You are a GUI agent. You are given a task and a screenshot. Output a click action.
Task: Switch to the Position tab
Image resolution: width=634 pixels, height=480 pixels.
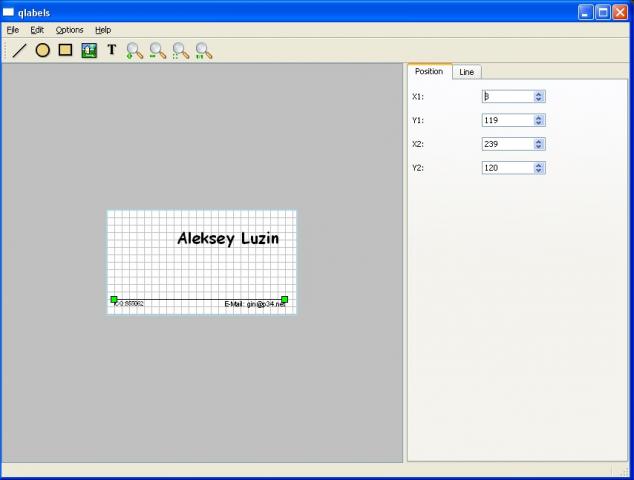click(429, 72)
